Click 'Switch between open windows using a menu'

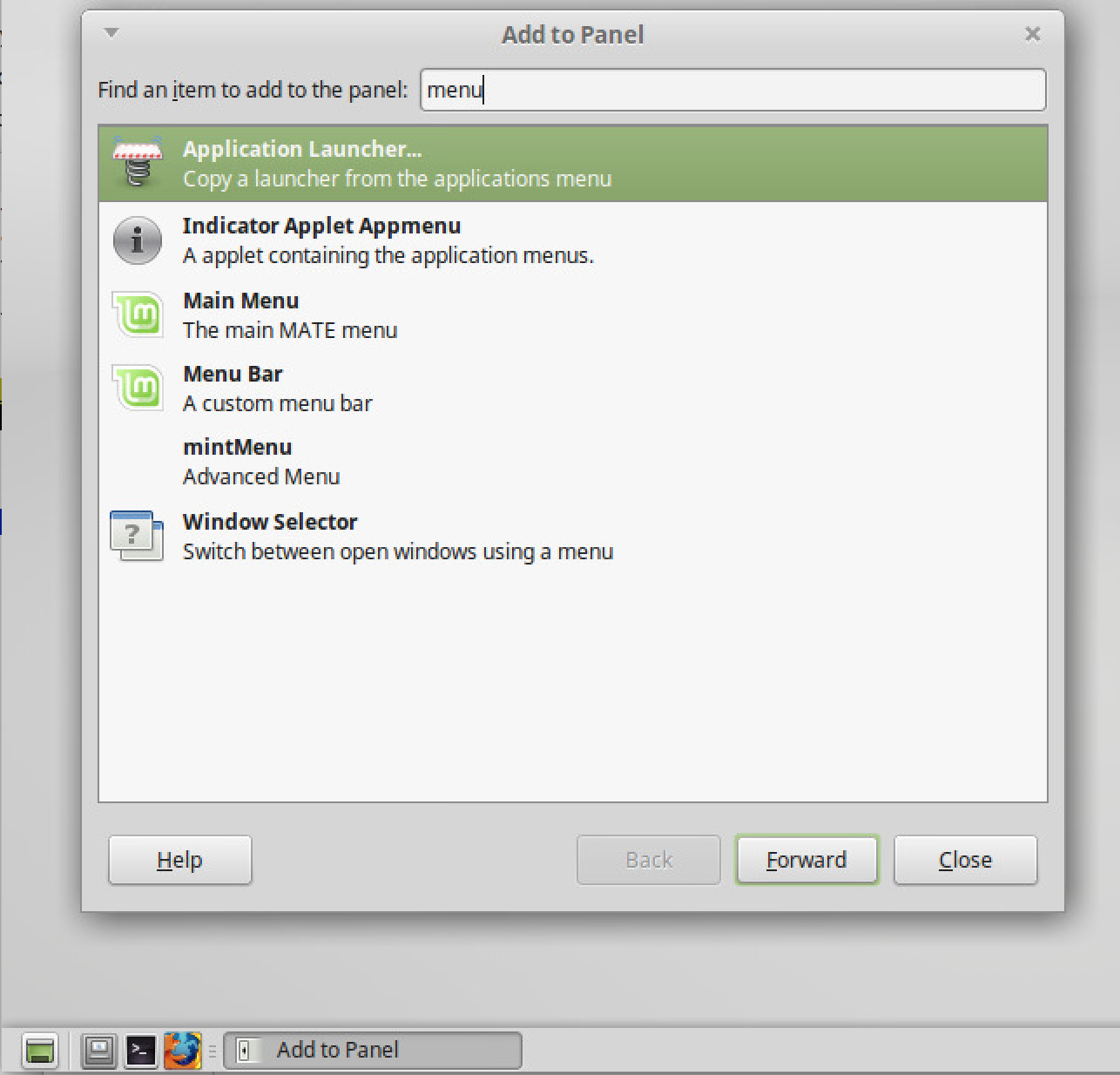398,552
